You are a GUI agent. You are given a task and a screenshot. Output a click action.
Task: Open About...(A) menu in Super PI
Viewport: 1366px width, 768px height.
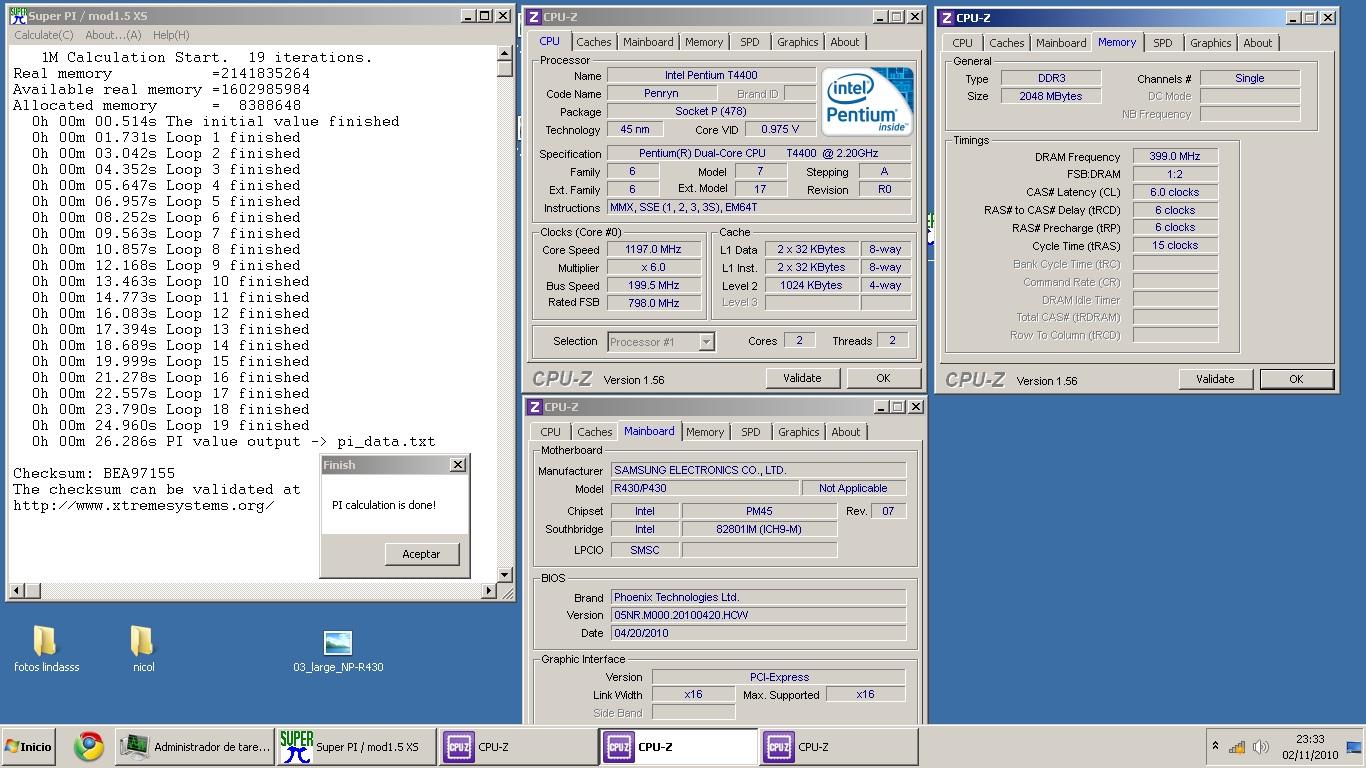(113, 35)
